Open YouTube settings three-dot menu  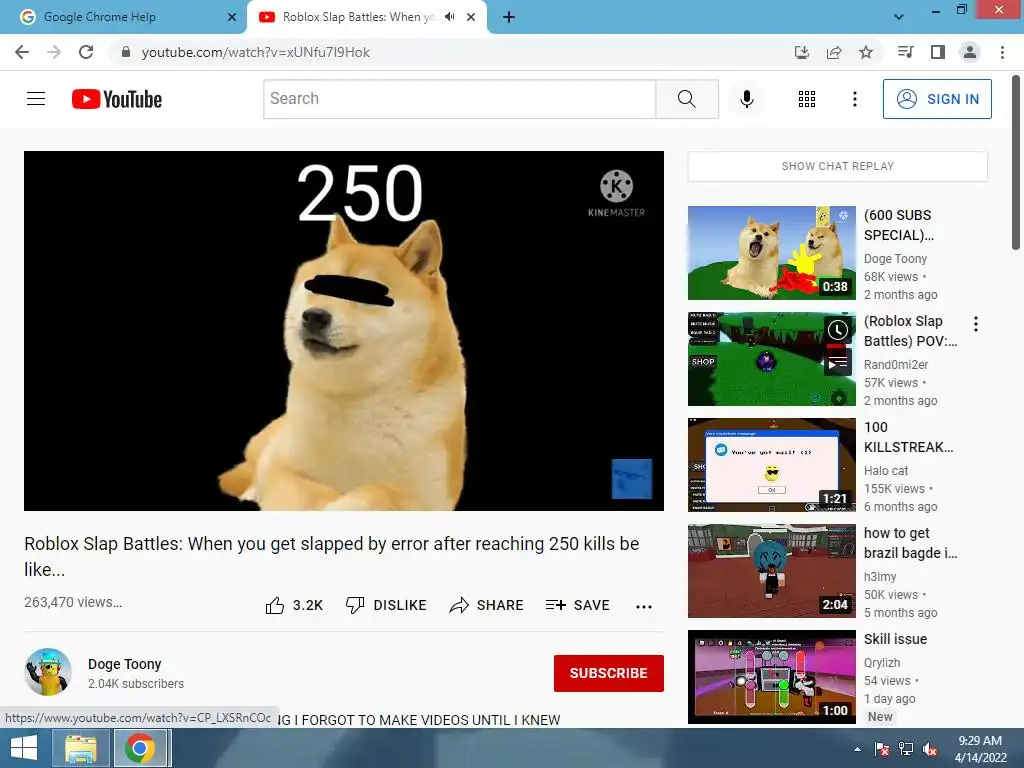pyautogui.click(x=854, y=99)
